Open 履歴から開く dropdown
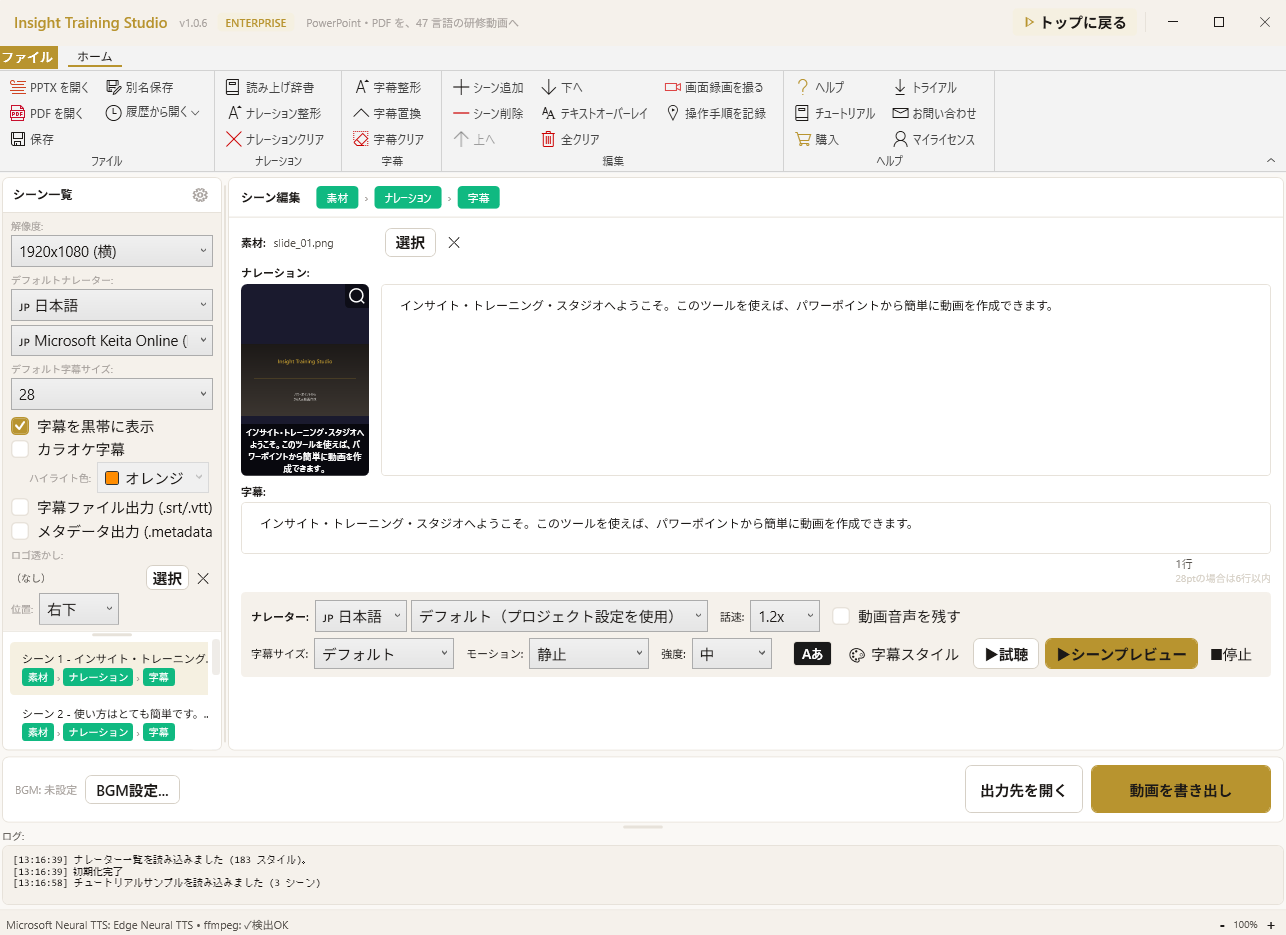 point(153,113)
